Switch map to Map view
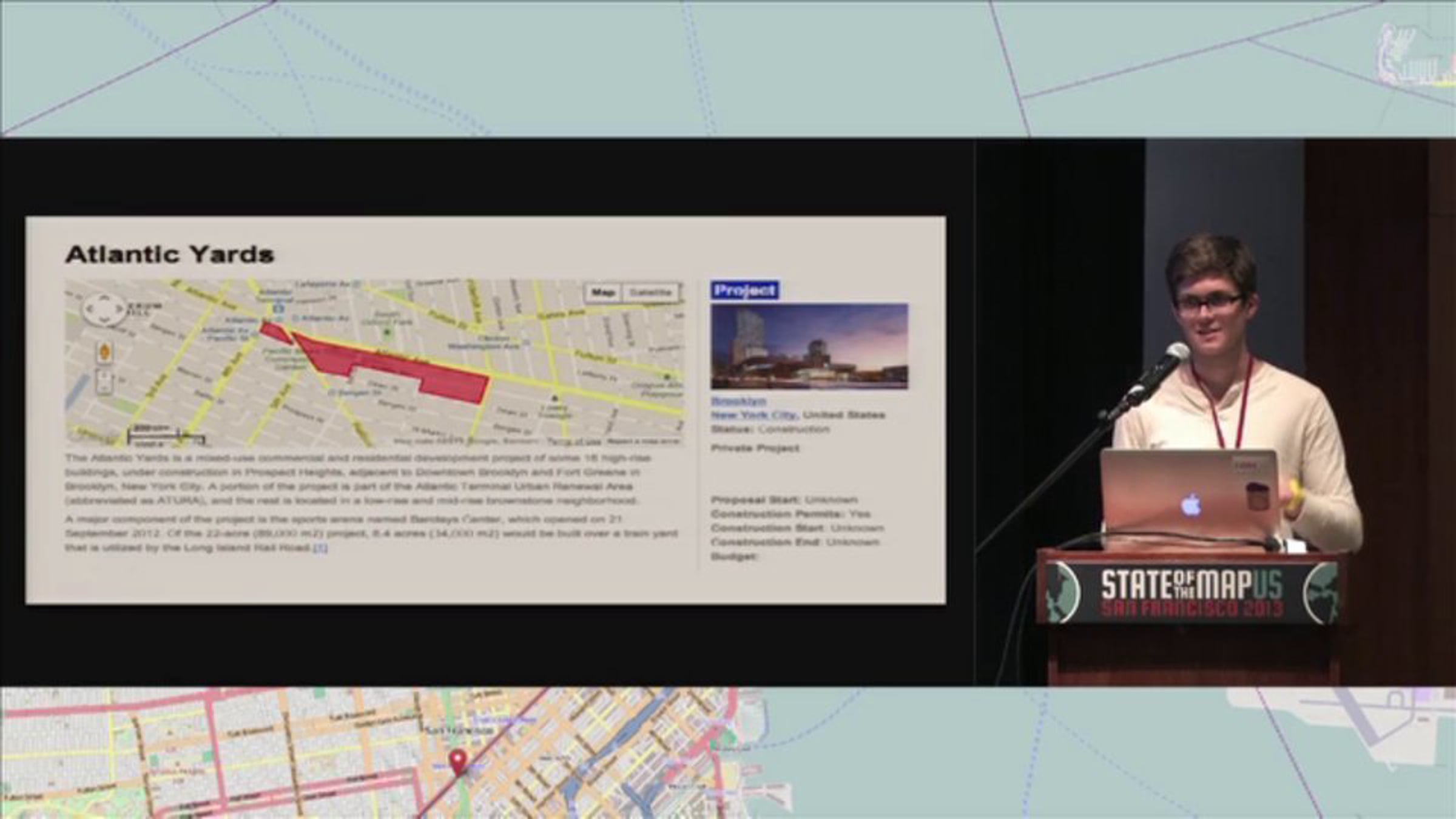 (x=603, y=292)
